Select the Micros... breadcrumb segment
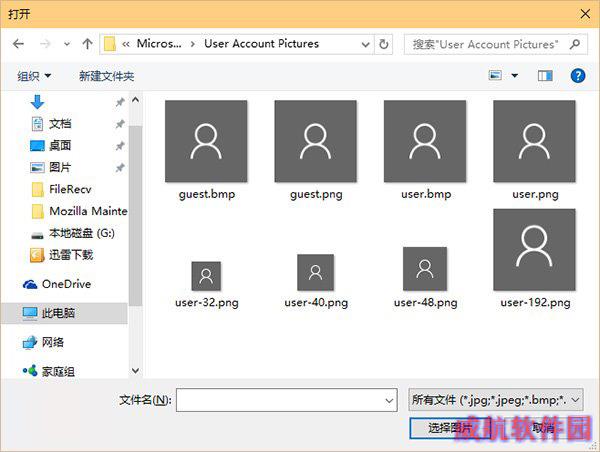The width and height of the screenshot is (600, 452). coord(159,44)
